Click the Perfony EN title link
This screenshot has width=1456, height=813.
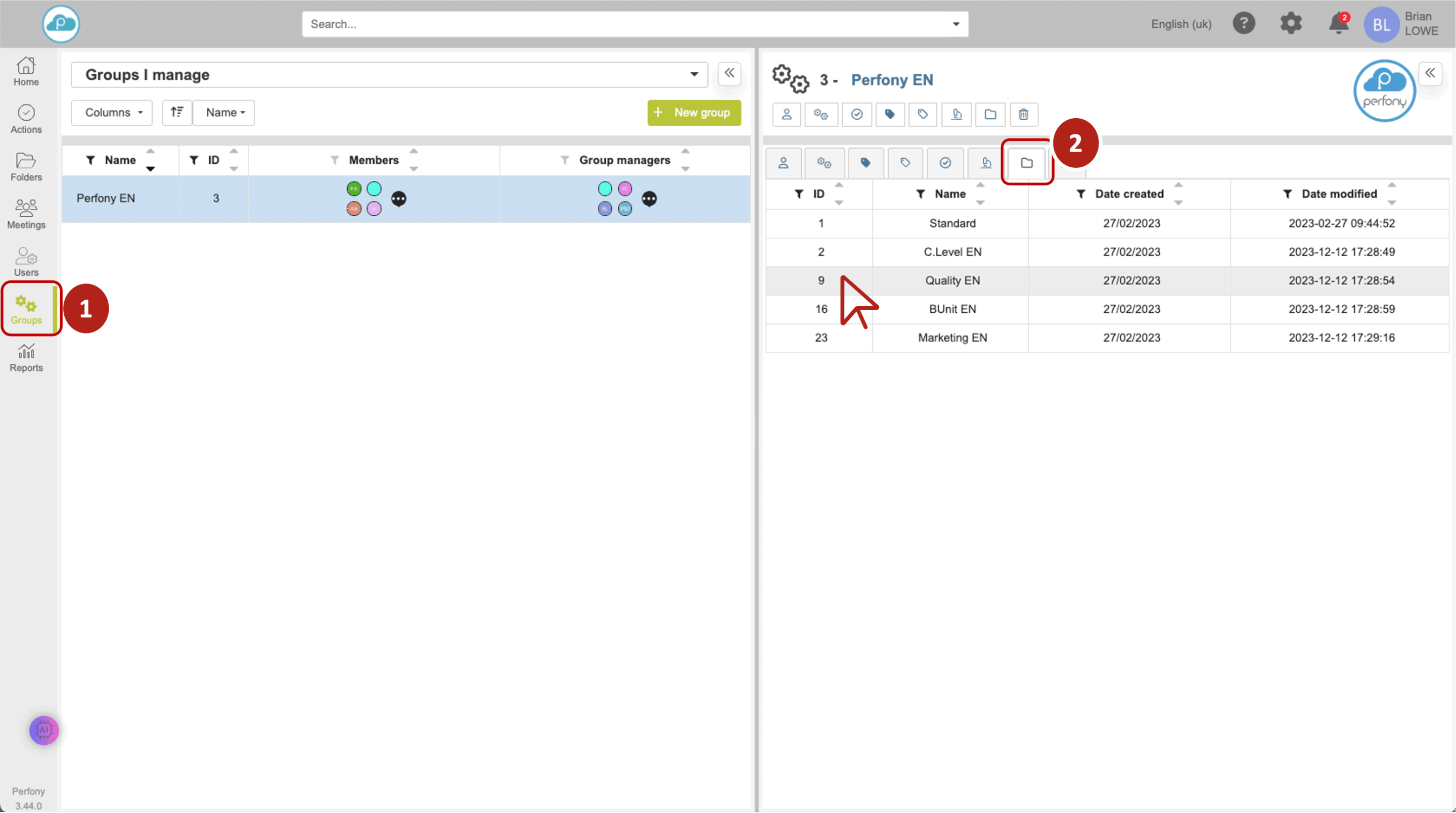point(892,80)
